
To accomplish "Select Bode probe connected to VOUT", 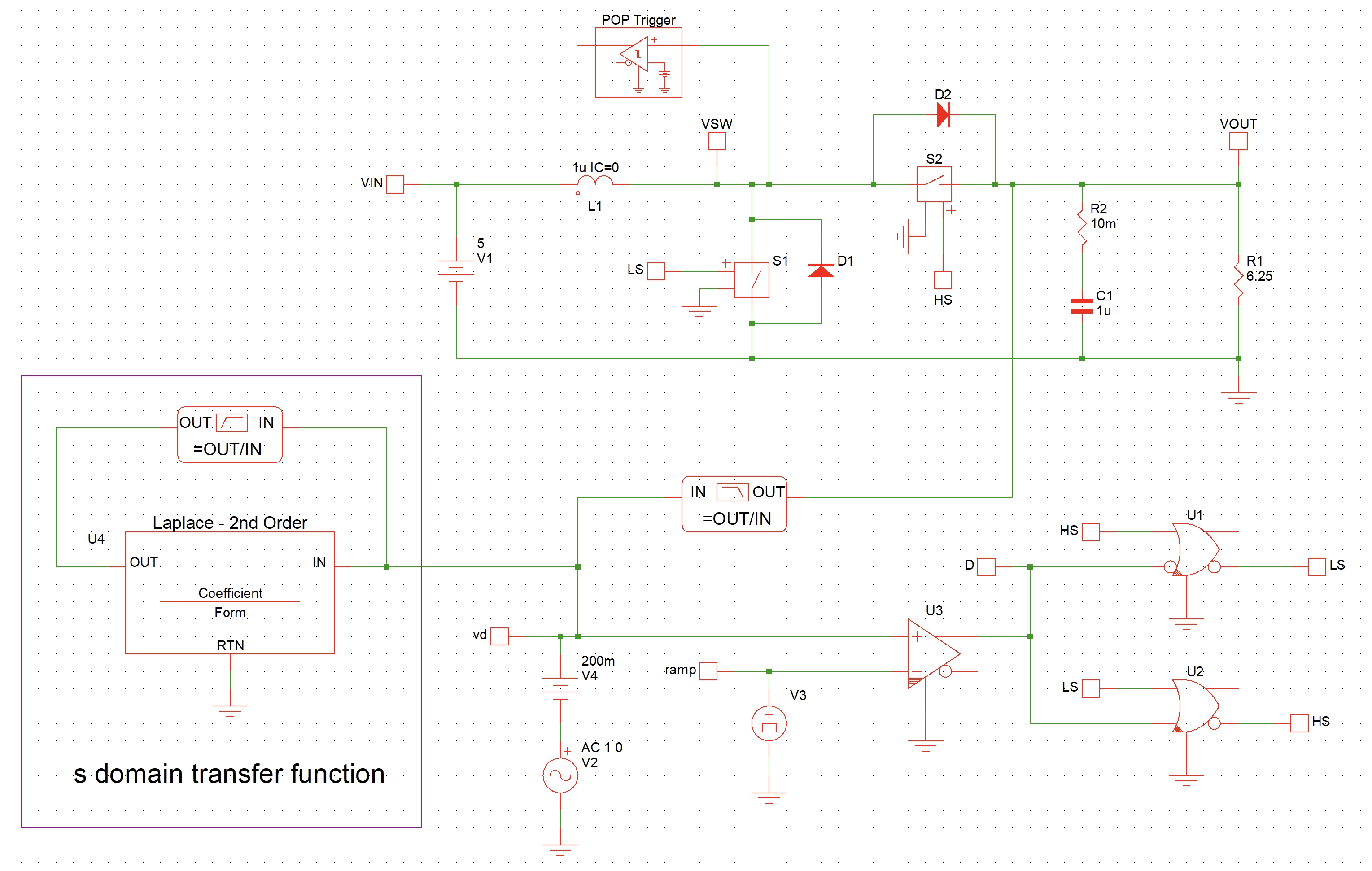I will coord(734,504).
